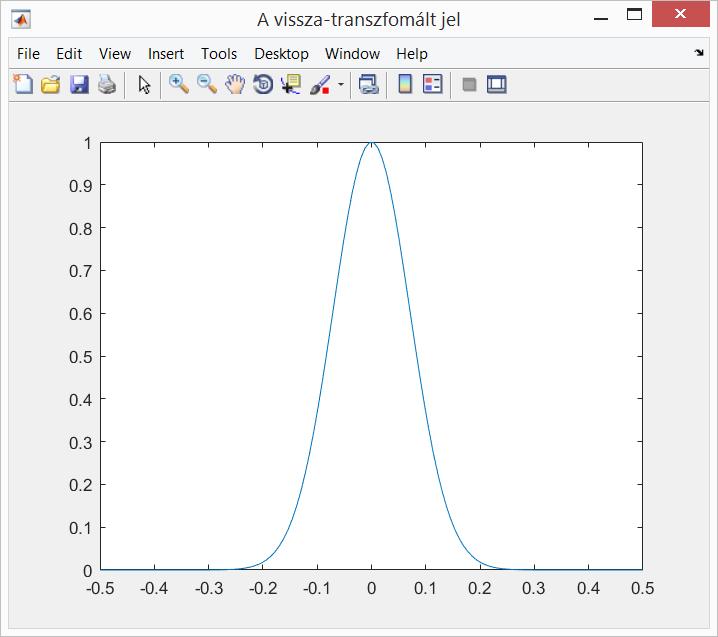
Task: Select the Data Cursor tool
Action: pyautogui.click(x=291, y=85)
